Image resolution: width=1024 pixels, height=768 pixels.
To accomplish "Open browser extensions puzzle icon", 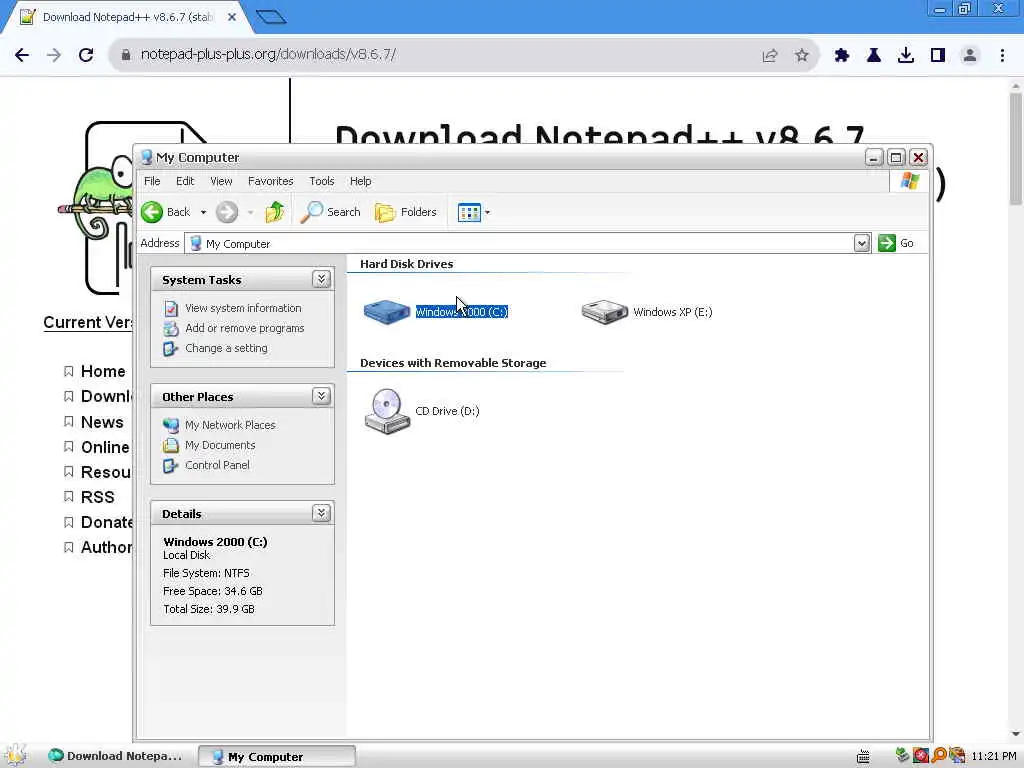I will (x=842, y=56).
